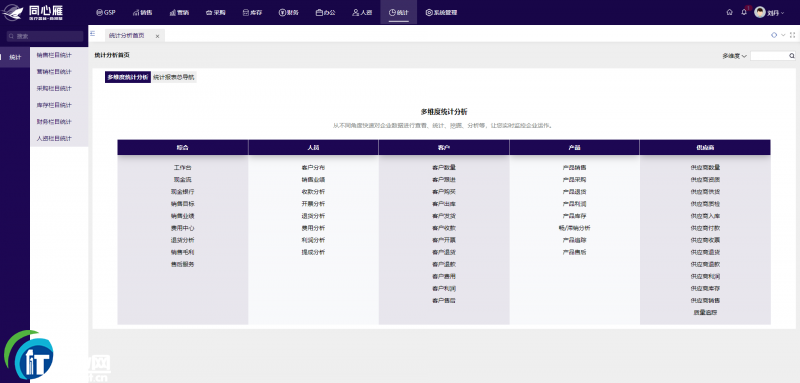
Task: Expand the user account menu chevron
Action: pyautogui.click(x=782, y=13)
